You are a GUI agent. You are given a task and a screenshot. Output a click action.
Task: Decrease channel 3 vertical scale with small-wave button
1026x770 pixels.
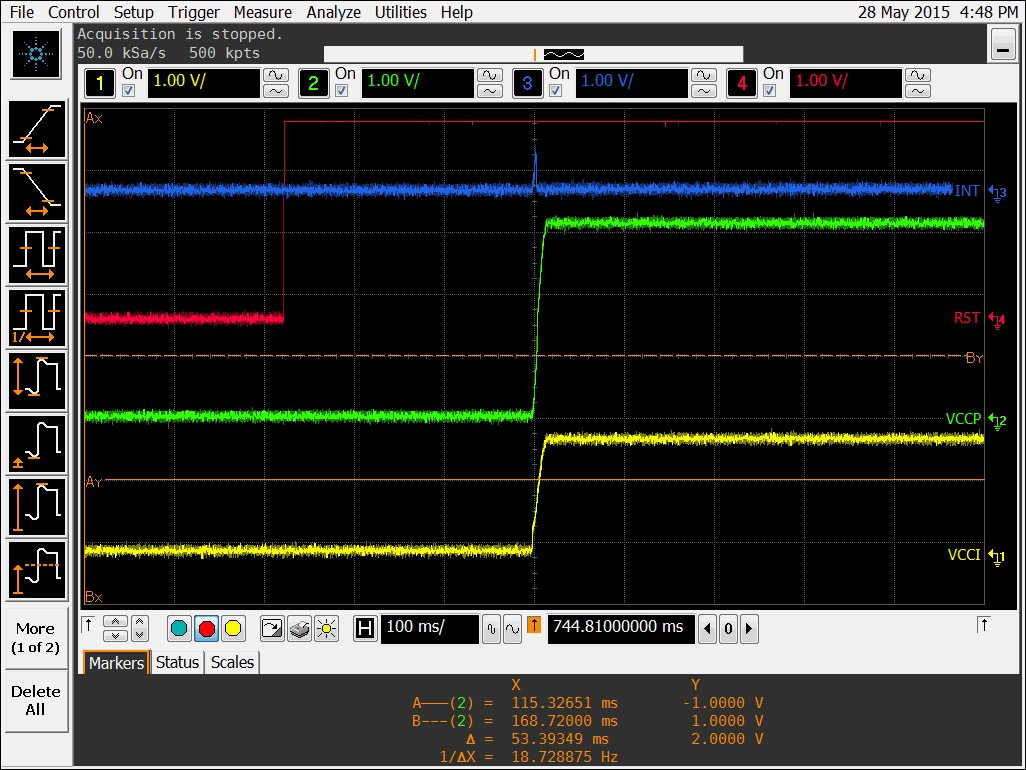(x=703, y=91)
